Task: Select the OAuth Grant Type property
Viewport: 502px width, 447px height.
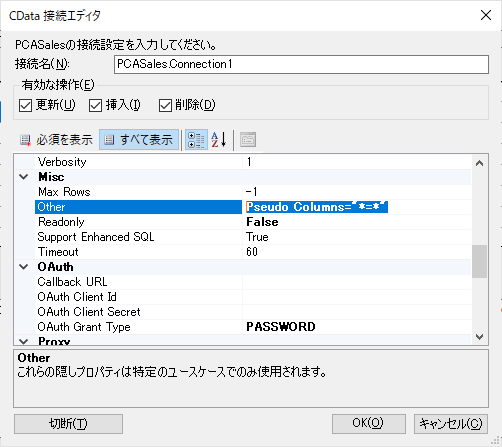Action: click(x=138, y=327)
